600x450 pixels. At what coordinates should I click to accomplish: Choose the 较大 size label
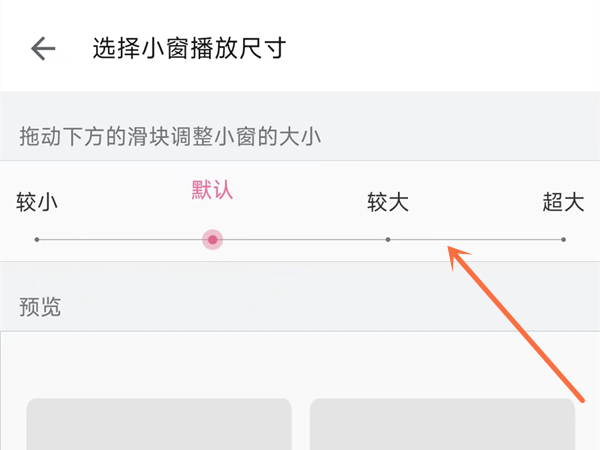point(388,203)
